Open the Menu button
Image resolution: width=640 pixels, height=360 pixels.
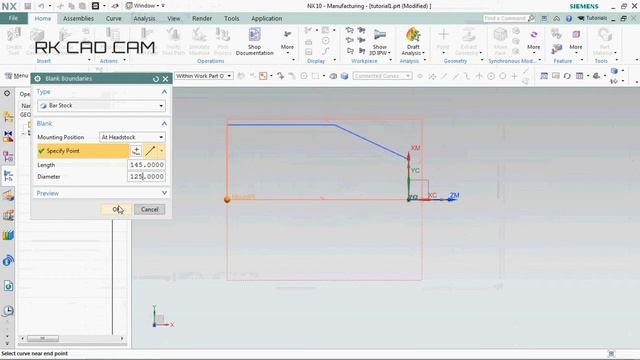coord(17,76)
